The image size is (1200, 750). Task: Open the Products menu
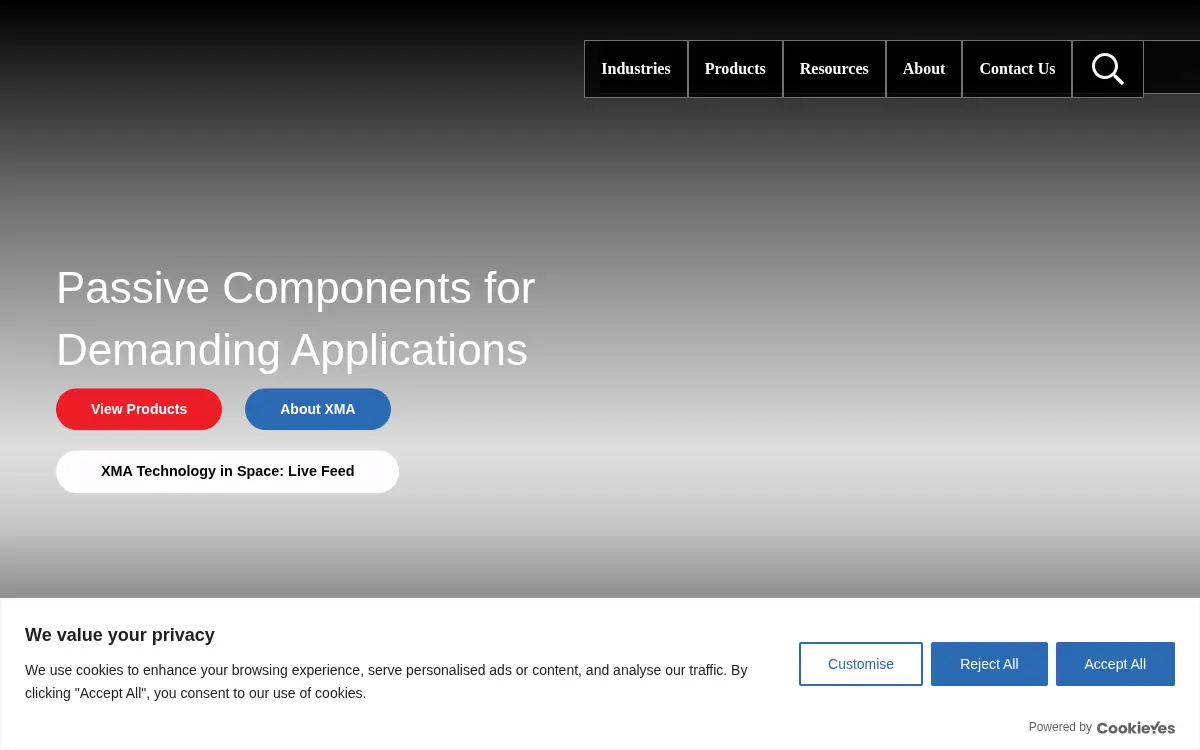coord(735,69)
